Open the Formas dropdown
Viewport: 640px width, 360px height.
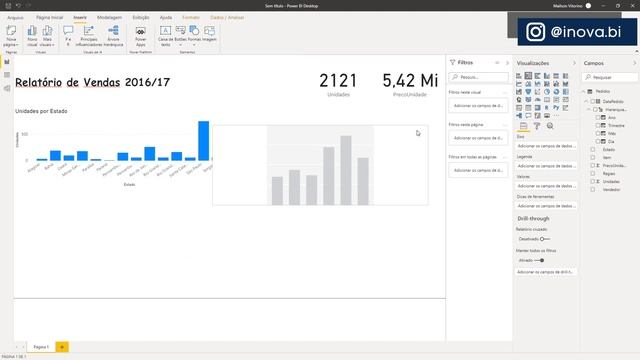click(x=194, y=44)
